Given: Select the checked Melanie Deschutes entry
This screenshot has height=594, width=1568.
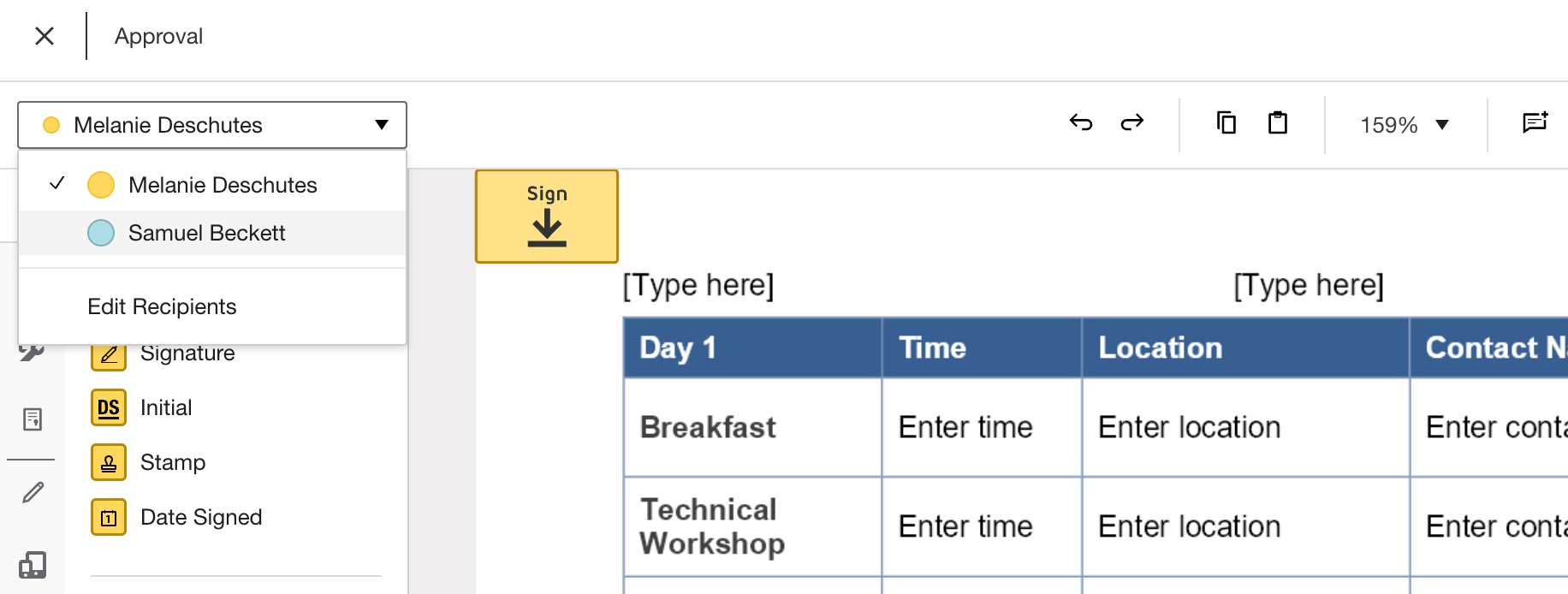Looking at the screenshot, I should click(222, 185).
